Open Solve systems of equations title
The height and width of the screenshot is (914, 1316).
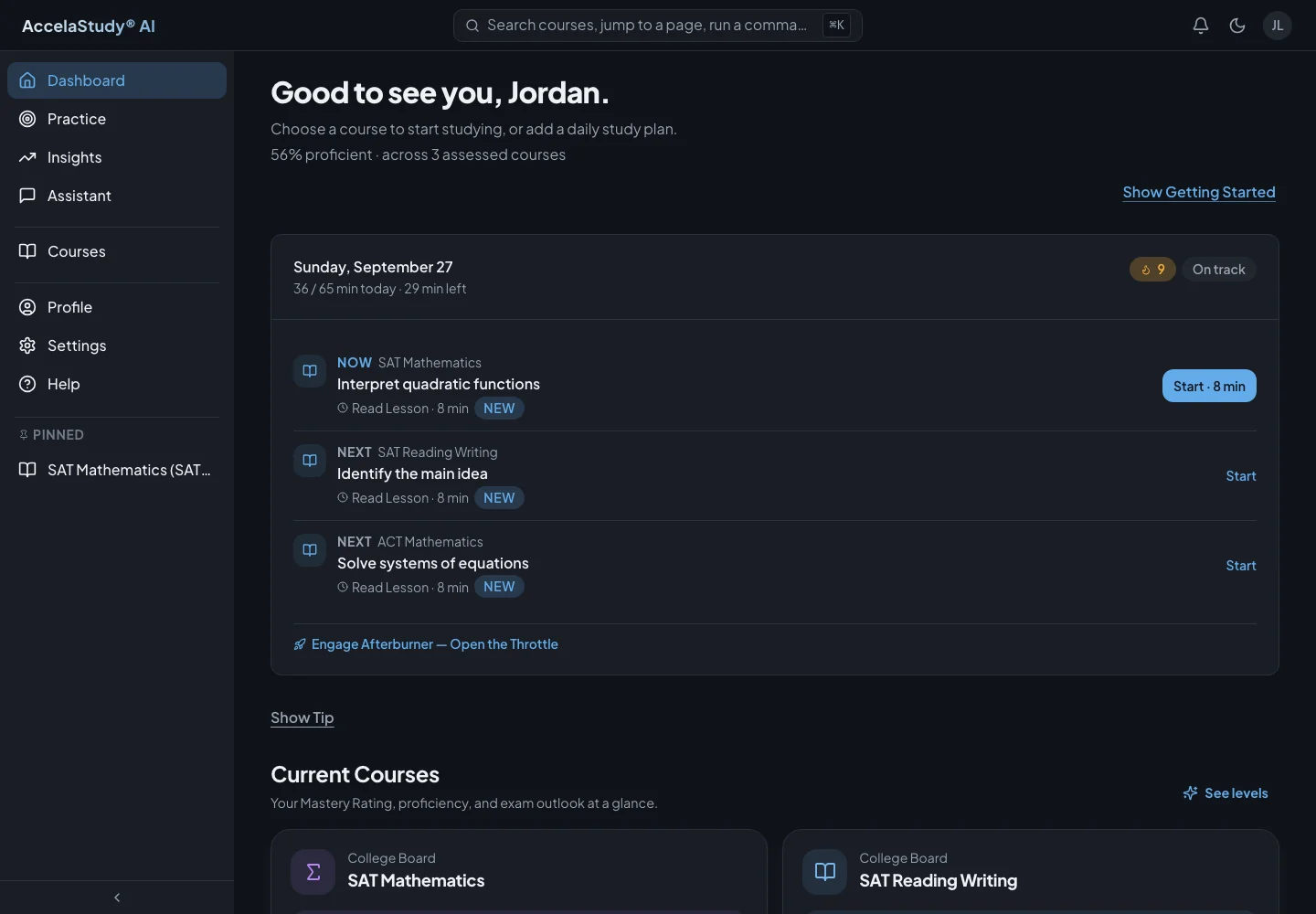pyautogui.click(x=433, y=564)
